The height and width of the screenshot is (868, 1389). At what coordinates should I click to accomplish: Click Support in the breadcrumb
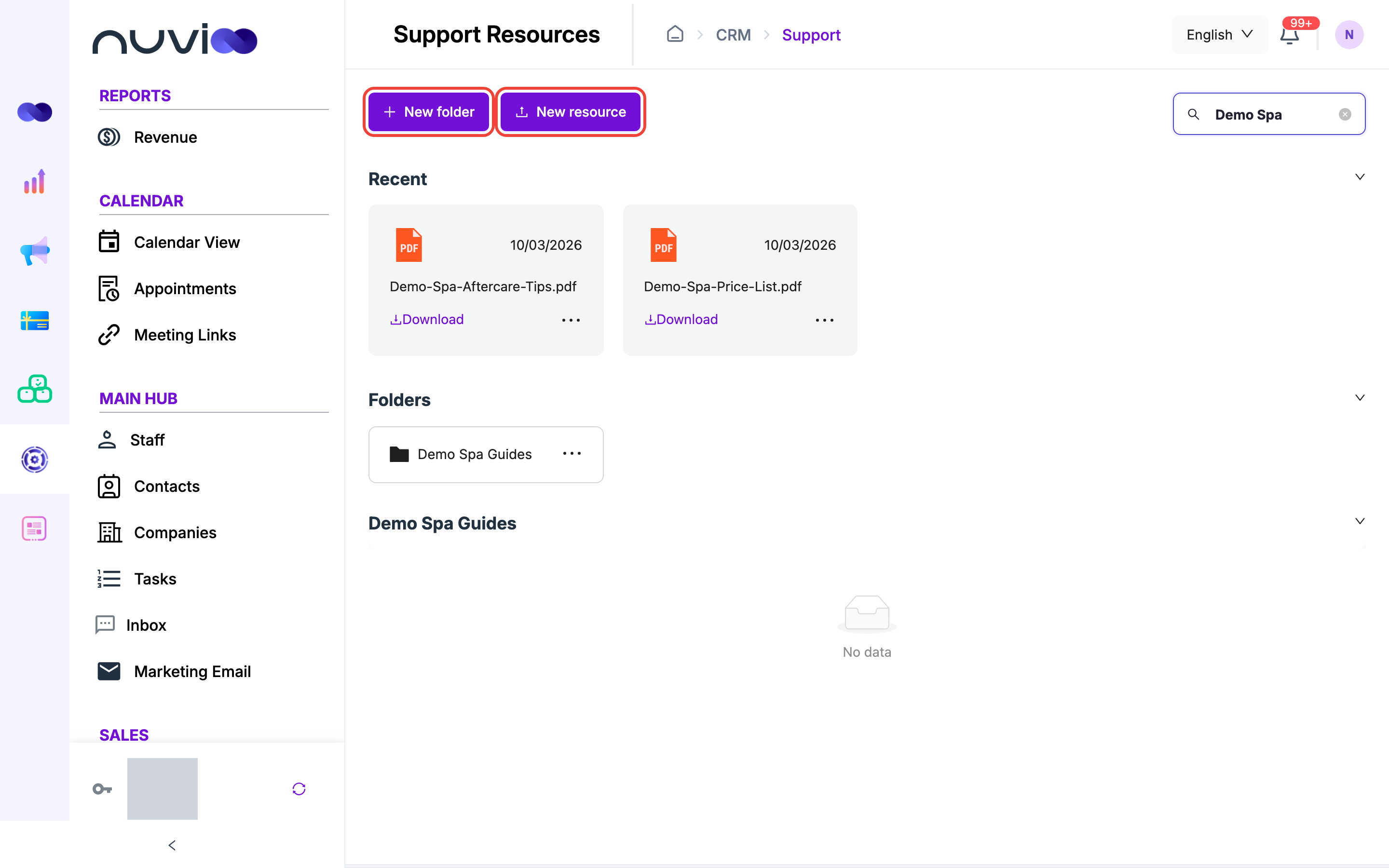point(811,35)
